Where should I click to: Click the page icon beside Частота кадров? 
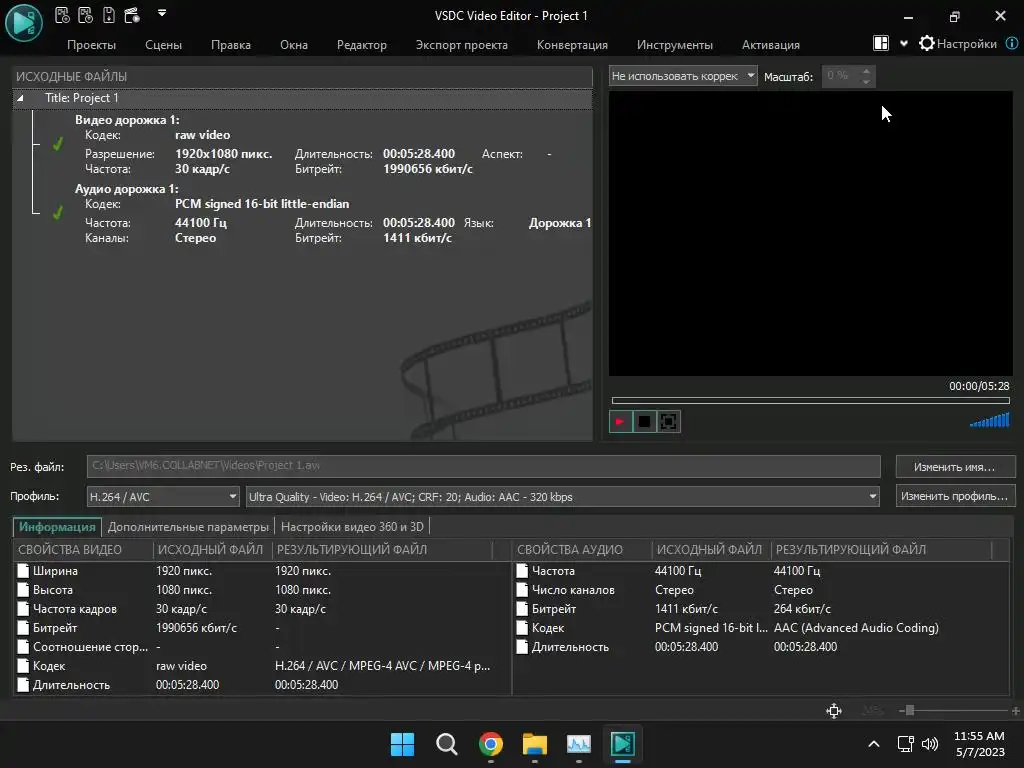24,609
